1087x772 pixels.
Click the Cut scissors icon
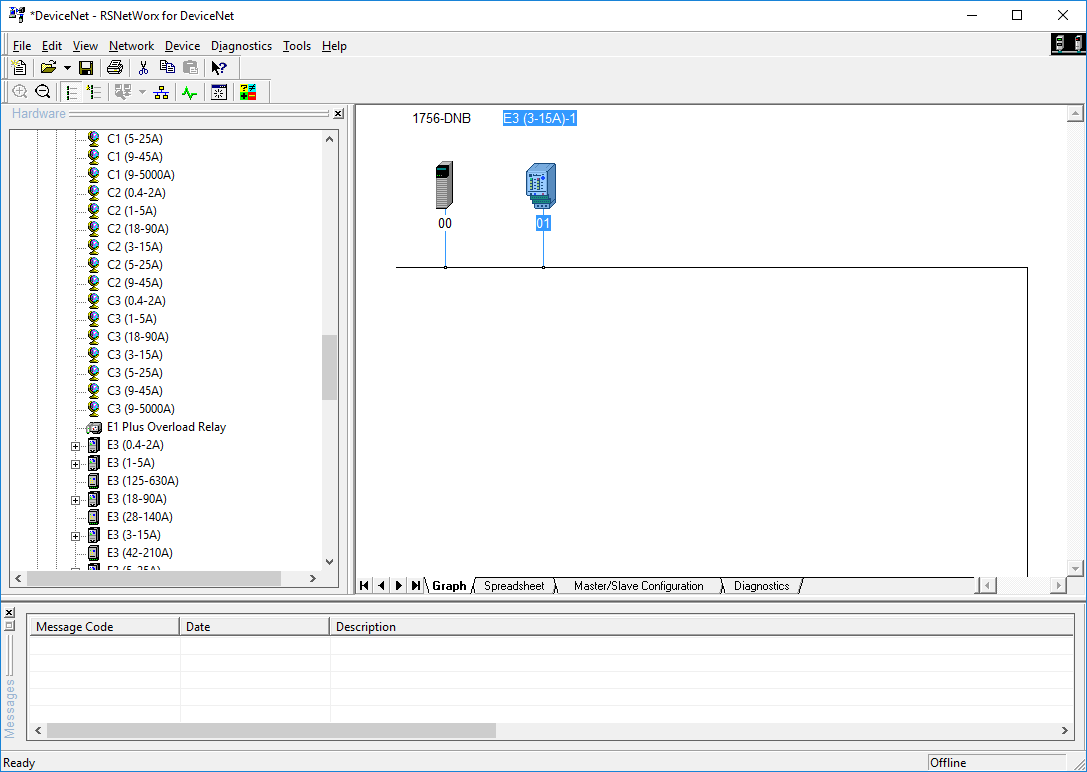tap(144, 67)
